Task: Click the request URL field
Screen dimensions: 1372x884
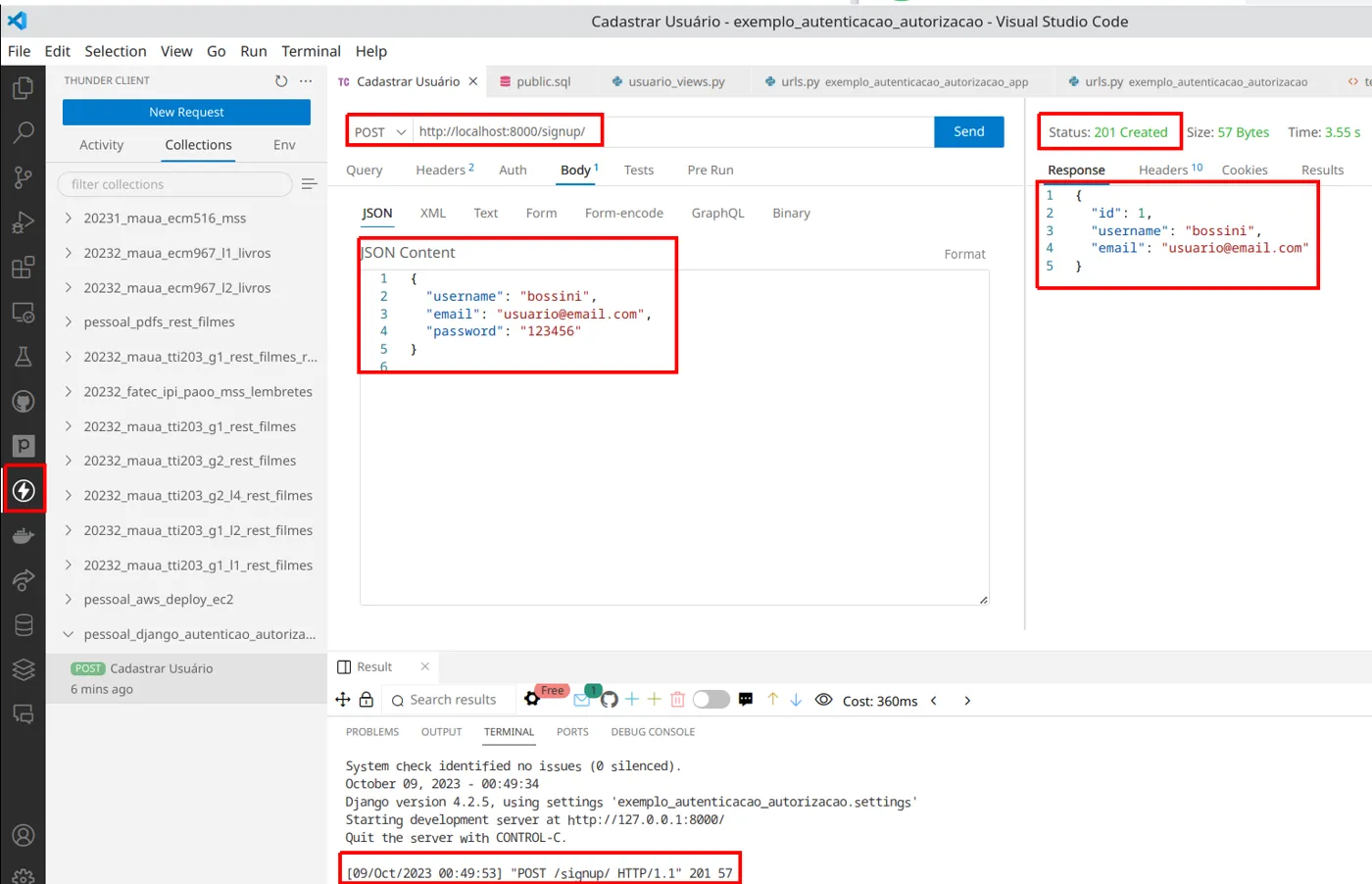Action: coord(673,132)
